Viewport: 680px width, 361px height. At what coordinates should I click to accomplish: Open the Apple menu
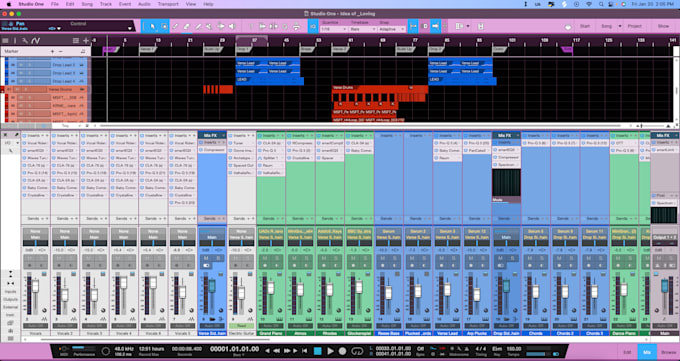(x=9, y=4)
